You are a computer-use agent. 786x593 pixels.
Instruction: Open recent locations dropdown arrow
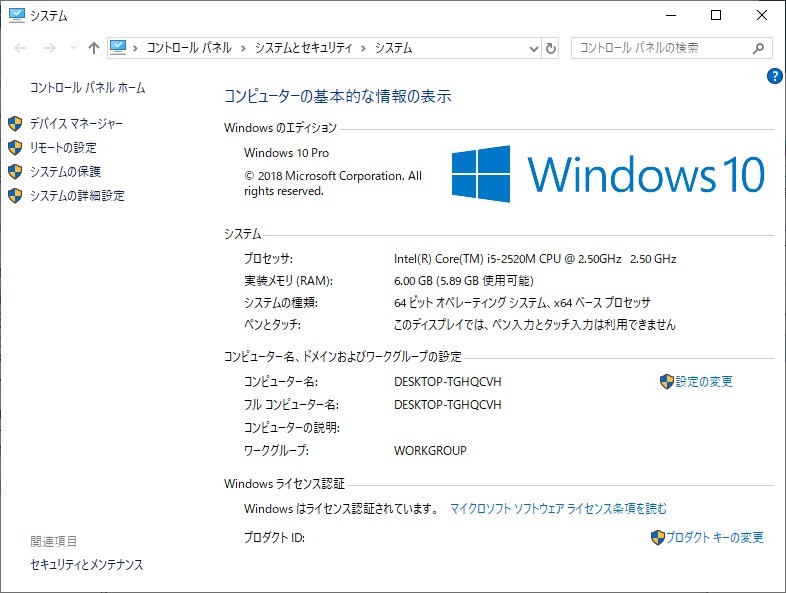[x=73, y=48]
